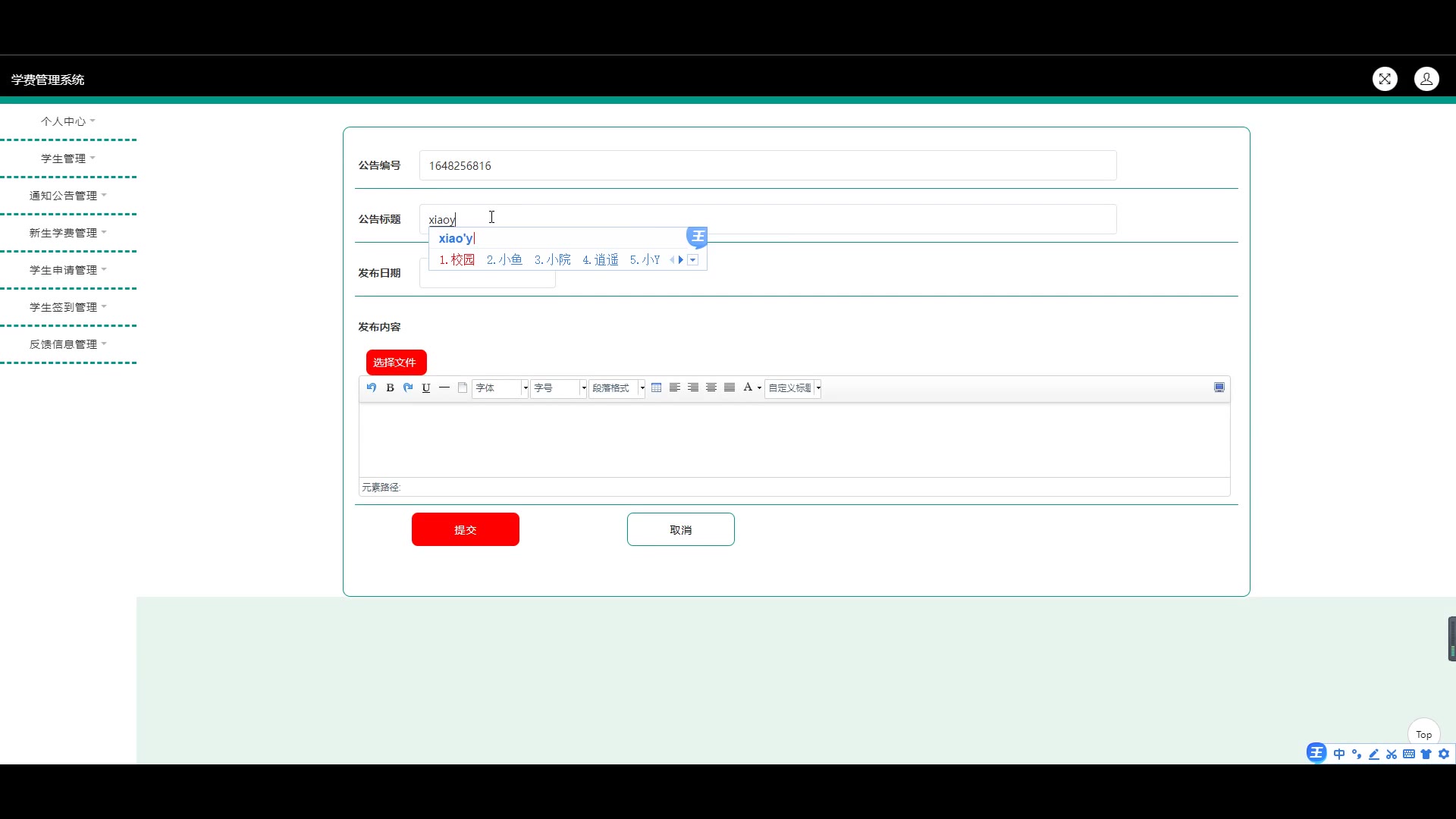Viewport: 1456px width, 819px height.
Task: Insert a table using the table icon
Action: [656, 388]
